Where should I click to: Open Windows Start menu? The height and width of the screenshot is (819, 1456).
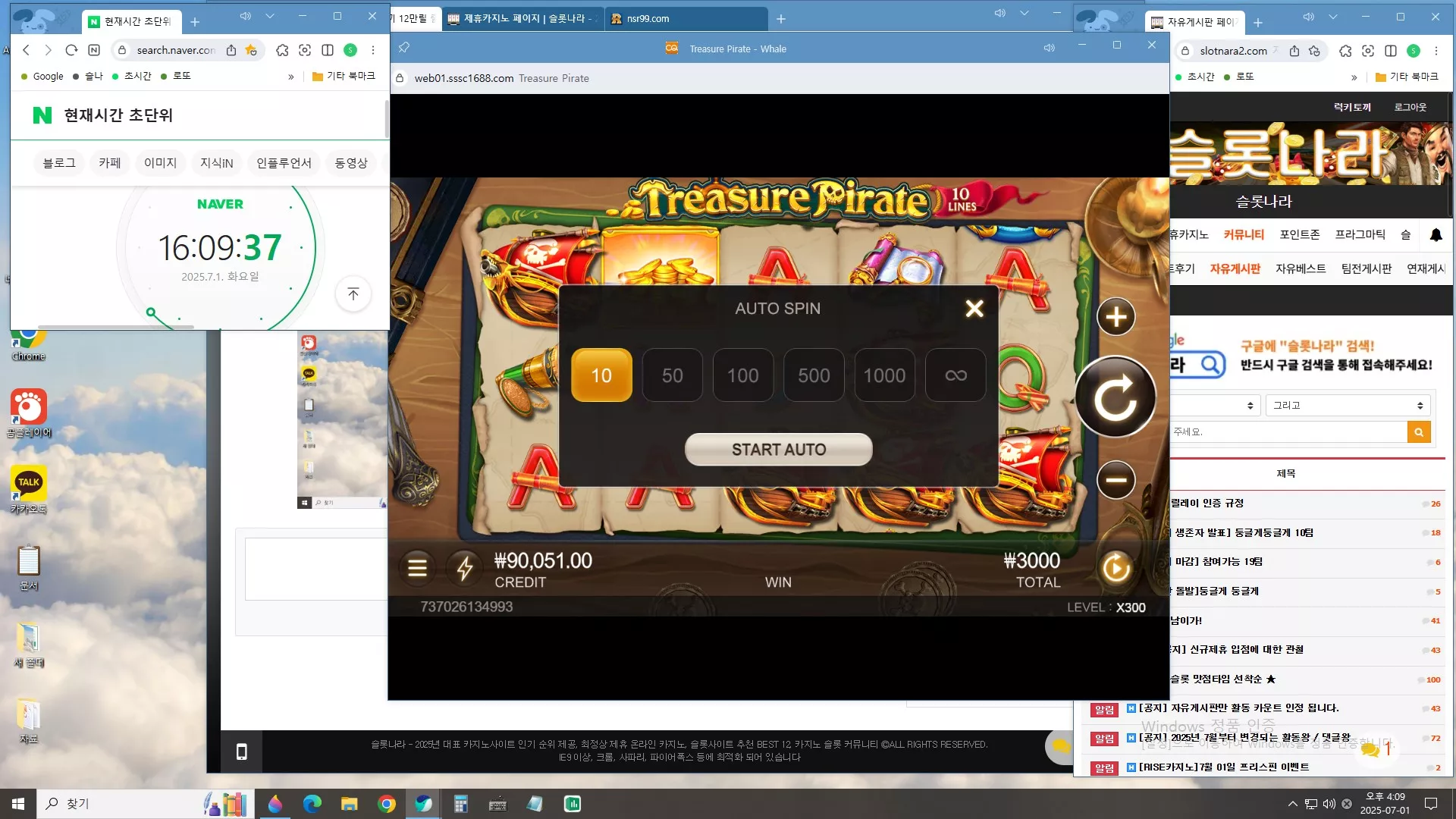(18, 804)
